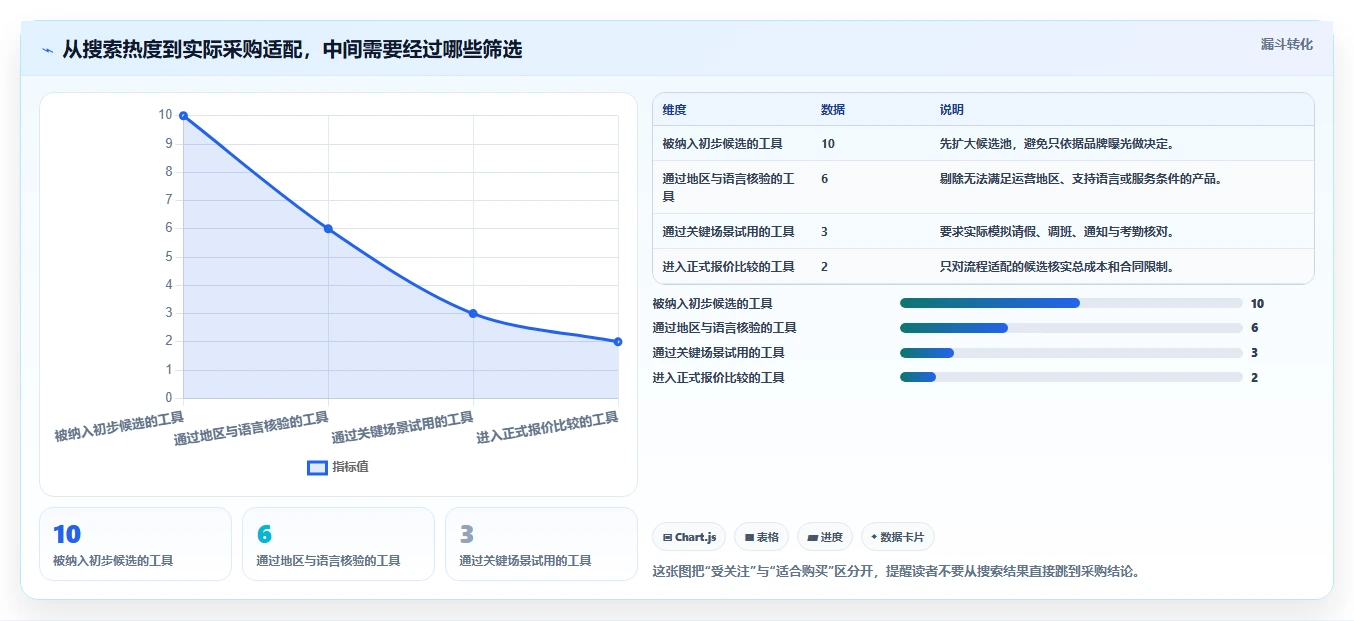1354x621 pixels.
Task: Click the chart data point at value 6
Action: [x=328, y=229]
